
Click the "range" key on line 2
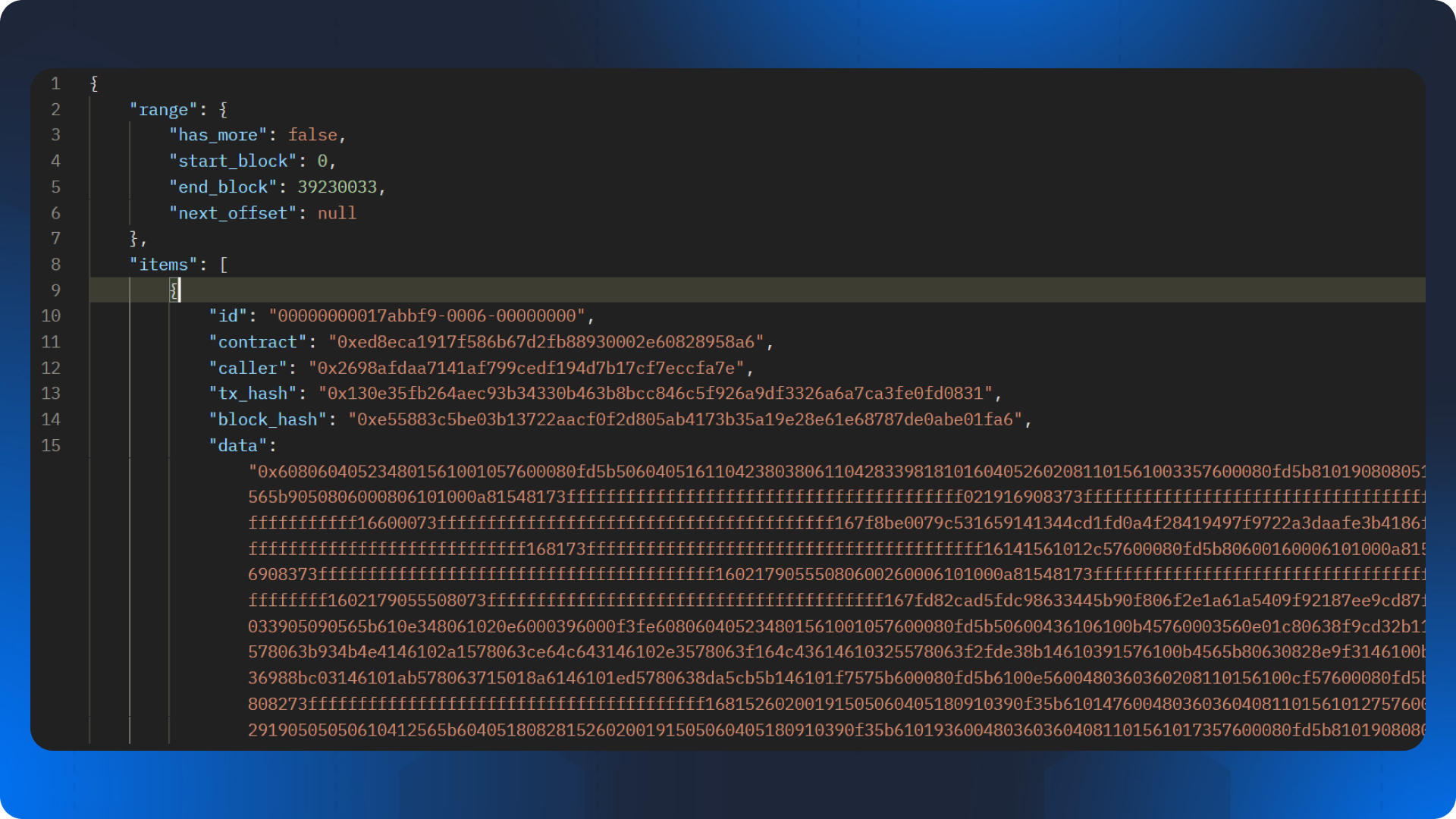tap(163, 110)
